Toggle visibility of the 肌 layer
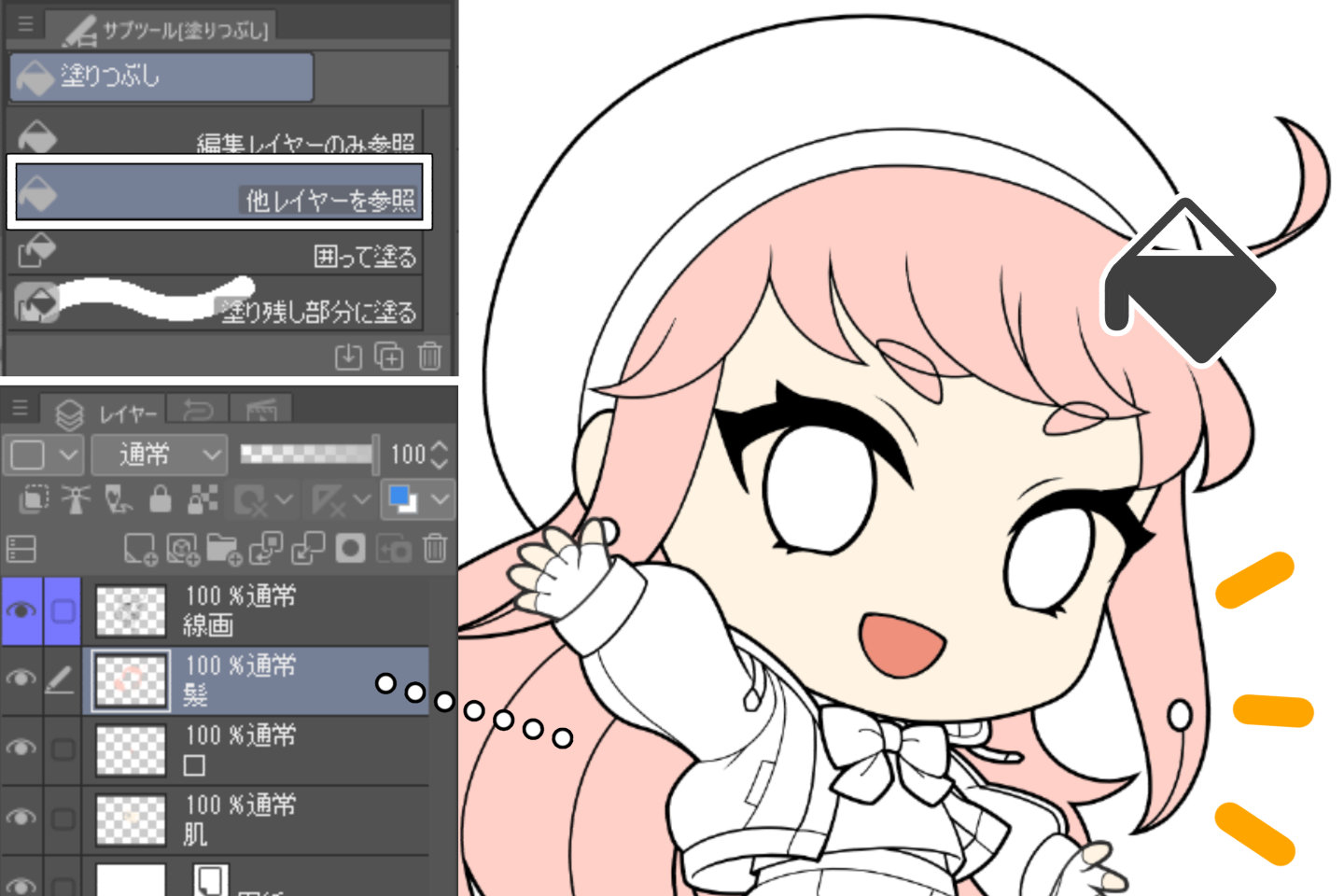 [x=21, y=818]
